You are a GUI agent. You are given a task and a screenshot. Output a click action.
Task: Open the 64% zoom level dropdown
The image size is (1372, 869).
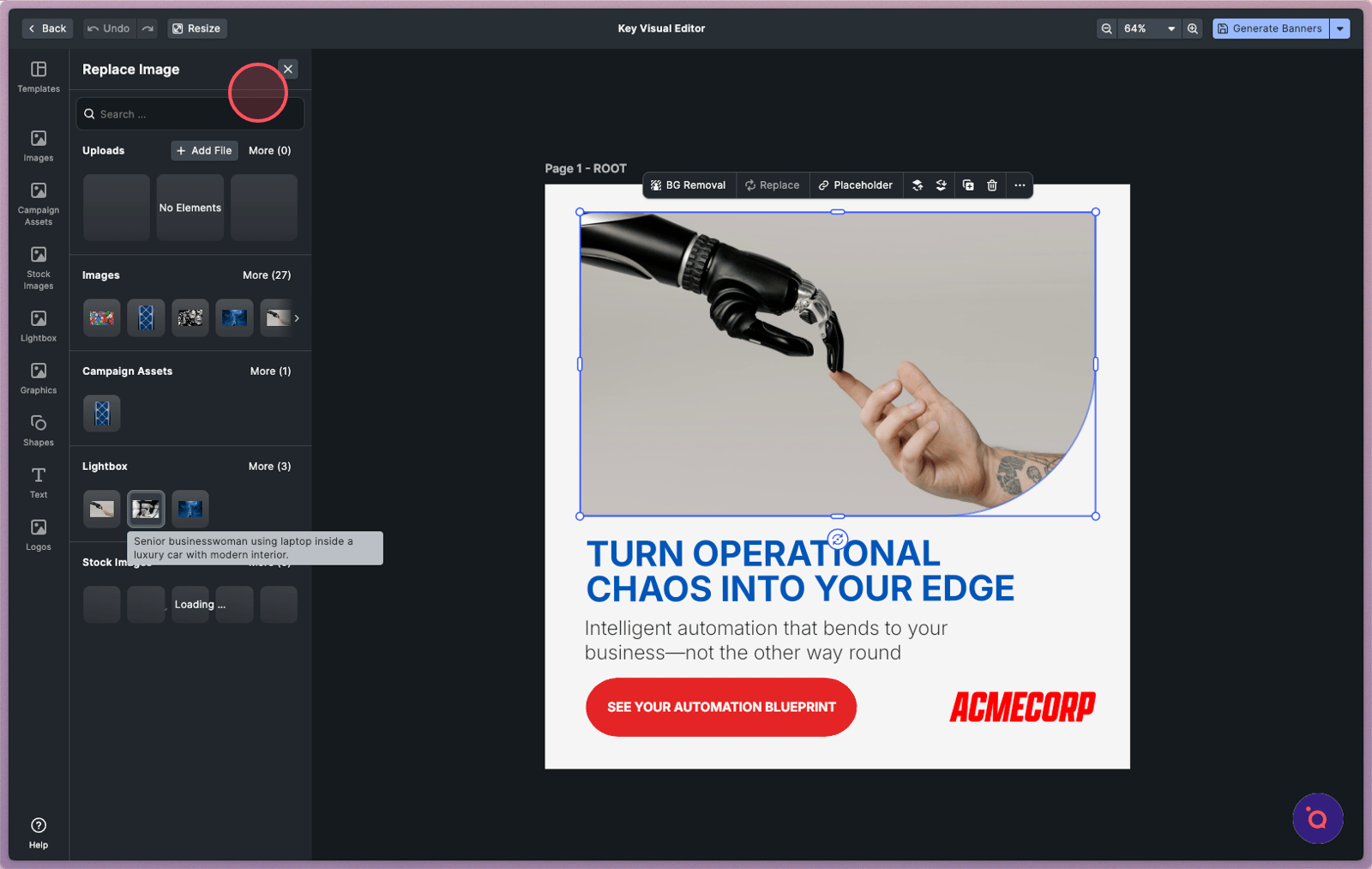(x=1149, y=28)
